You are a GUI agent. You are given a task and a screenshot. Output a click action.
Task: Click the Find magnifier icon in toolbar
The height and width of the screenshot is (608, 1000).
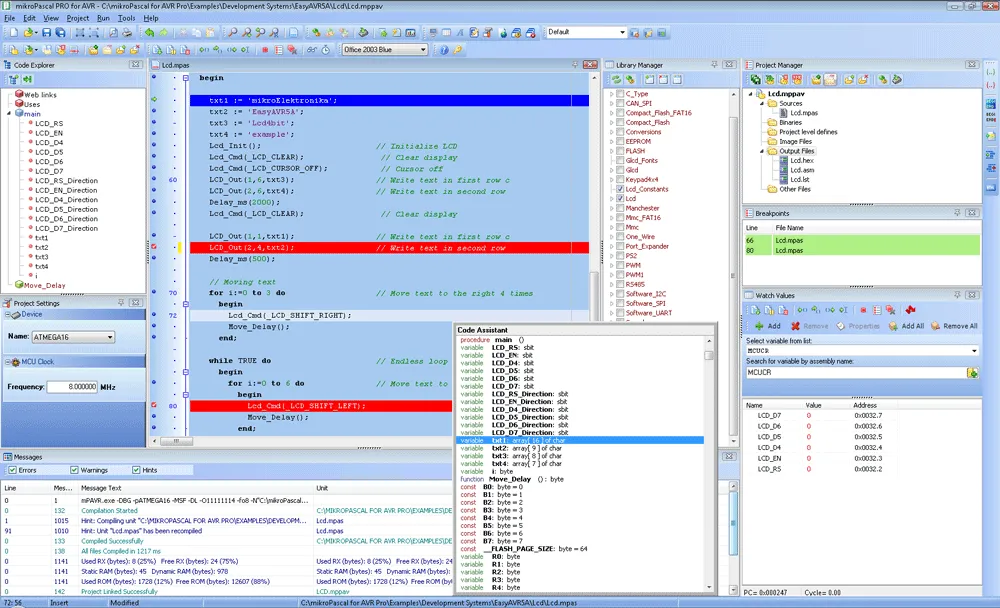pyautogui.click(x=233, y=32)
